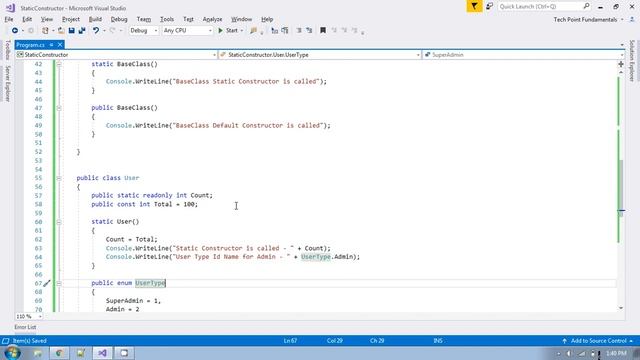Save Program.cs with the disk icon
The image size is (640, 360).
click(71, 31)
